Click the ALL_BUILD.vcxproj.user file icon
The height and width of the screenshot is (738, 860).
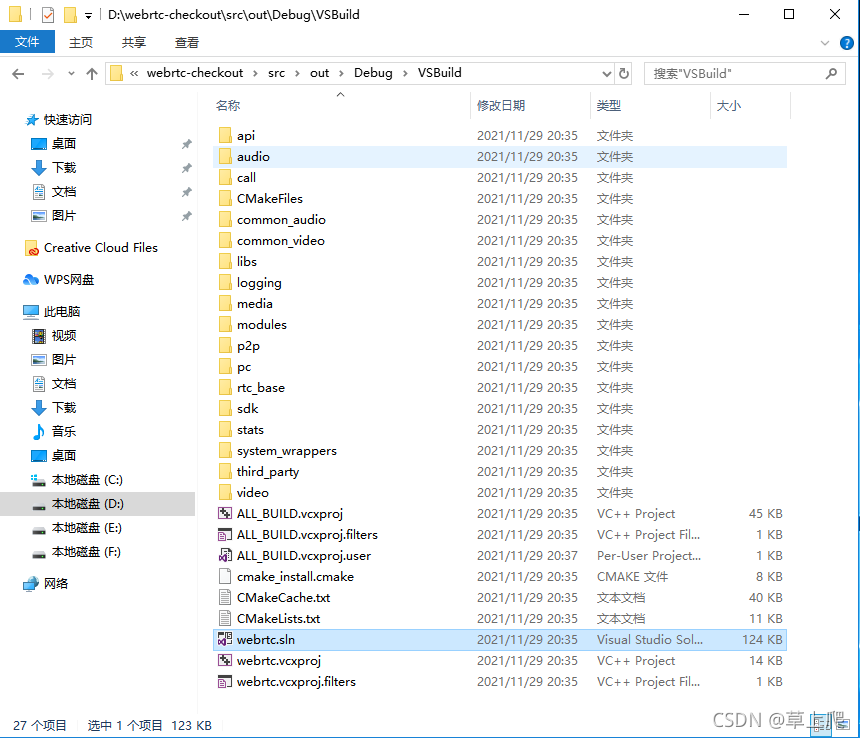tap(225, 555)
